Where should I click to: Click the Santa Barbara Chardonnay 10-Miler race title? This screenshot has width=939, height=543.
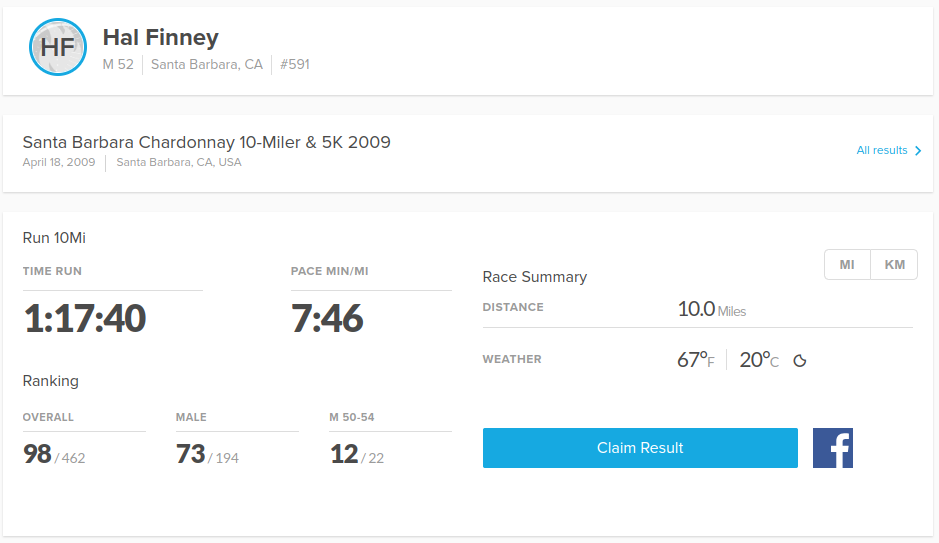click(206, 142)
